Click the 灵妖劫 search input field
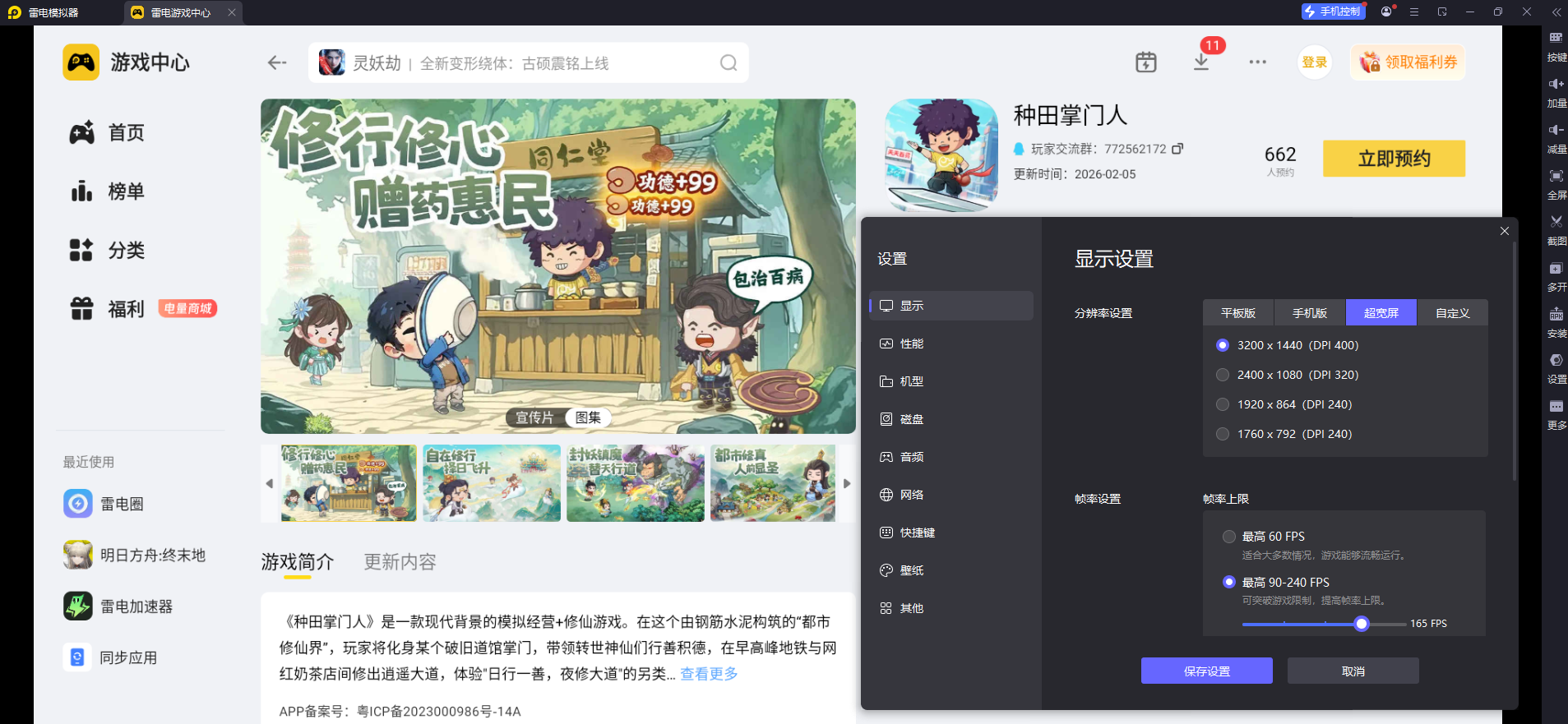Screen dimensions: 1568x724 pyautogui.click(x=528, y=63)
